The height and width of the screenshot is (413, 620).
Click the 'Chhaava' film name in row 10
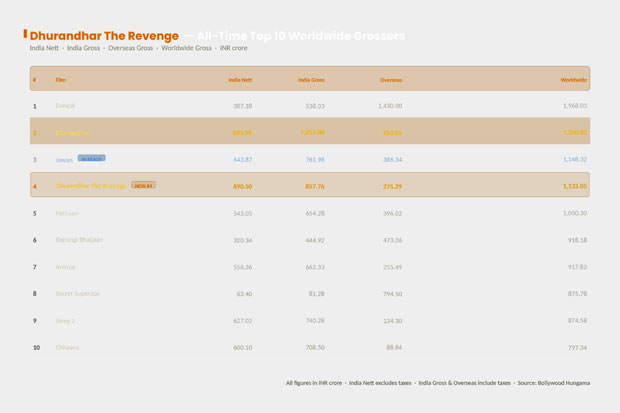[x=67, y=347]
